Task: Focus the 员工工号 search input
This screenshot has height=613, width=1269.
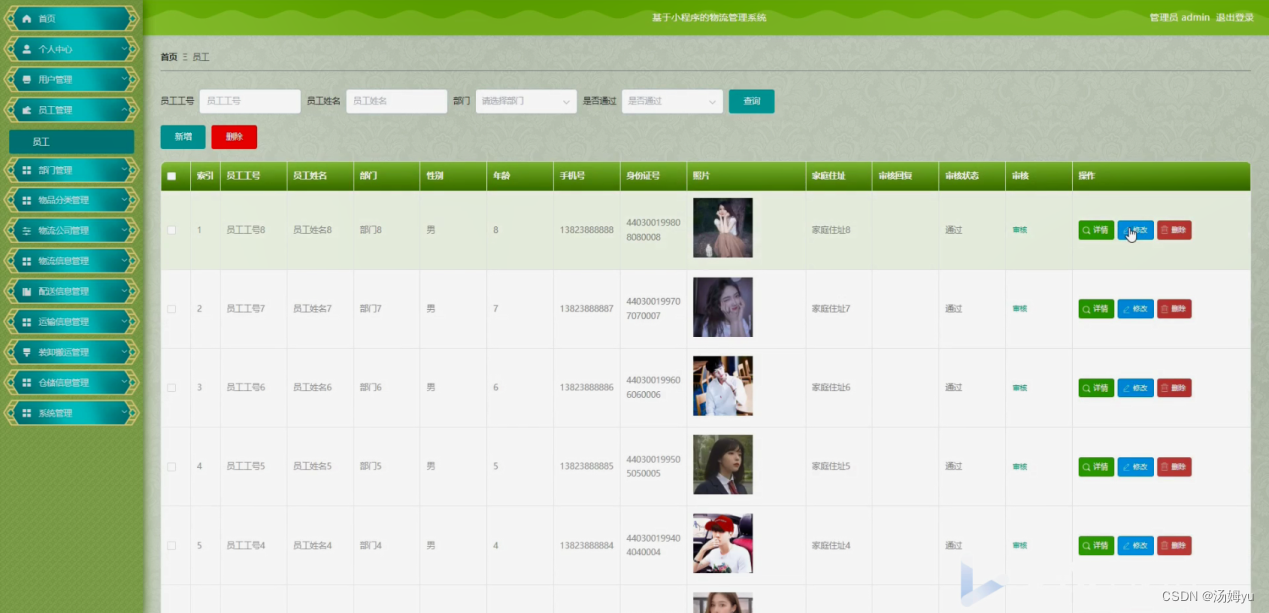Action: (250, 101)
